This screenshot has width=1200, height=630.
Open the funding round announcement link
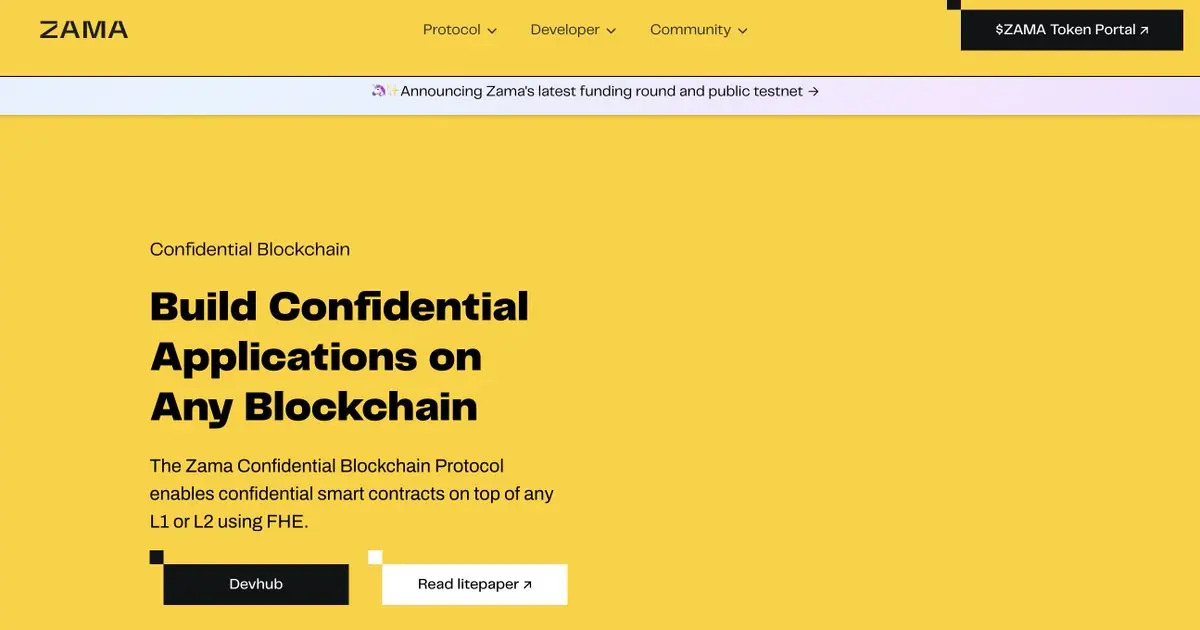(x=596, y=91)
